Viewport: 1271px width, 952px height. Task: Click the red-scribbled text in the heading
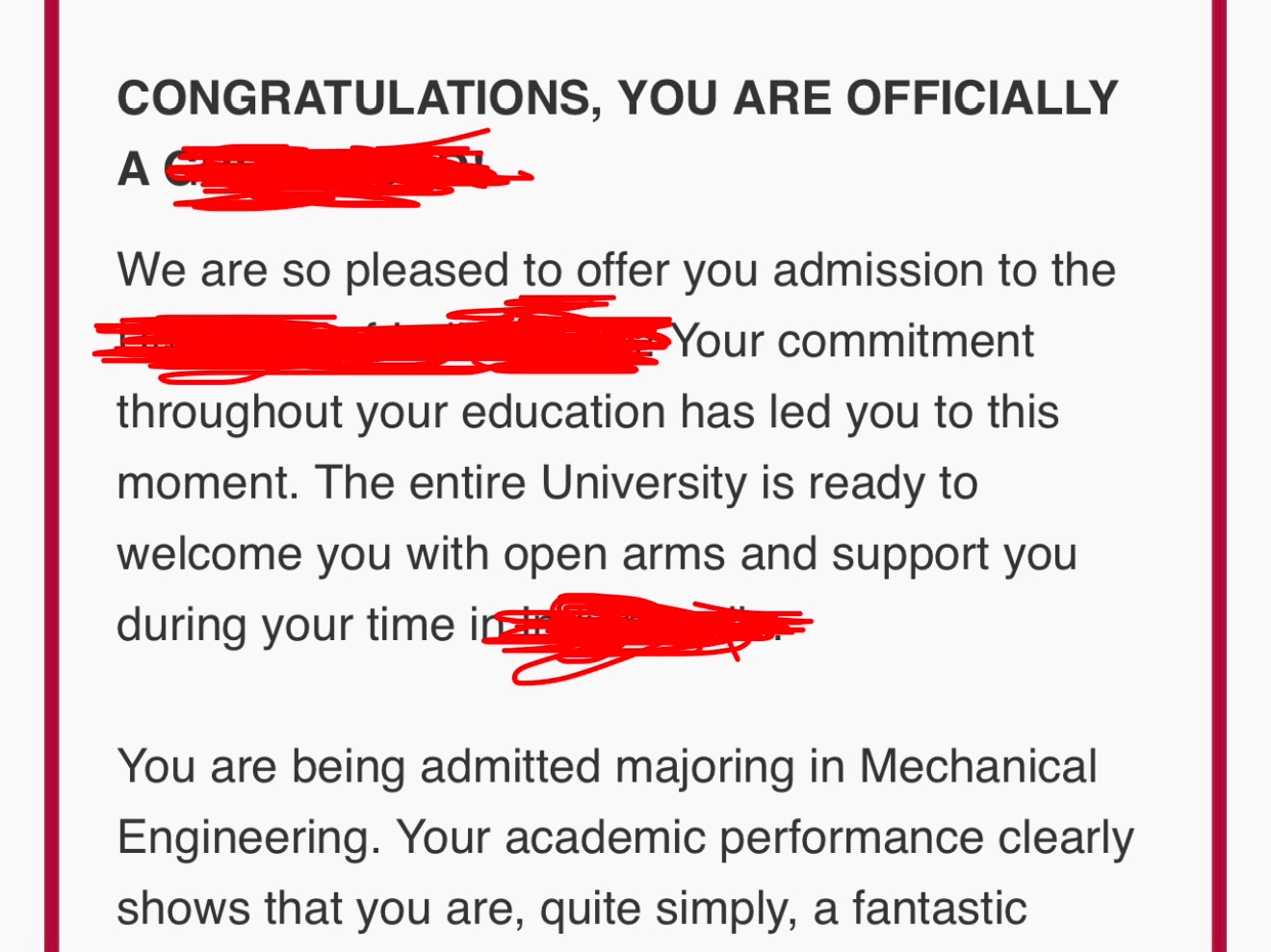(x=349, y=169)
